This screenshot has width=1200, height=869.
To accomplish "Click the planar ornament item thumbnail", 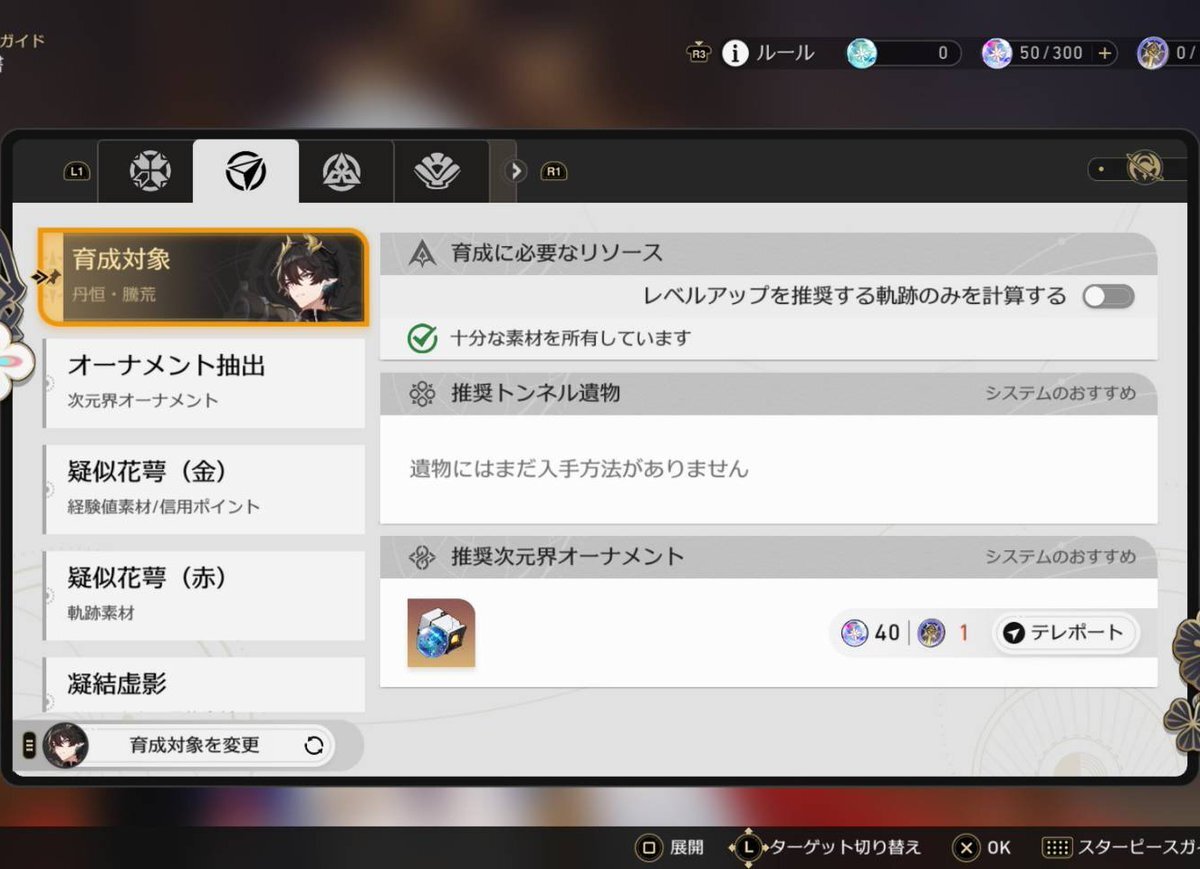I will (441, 633).
